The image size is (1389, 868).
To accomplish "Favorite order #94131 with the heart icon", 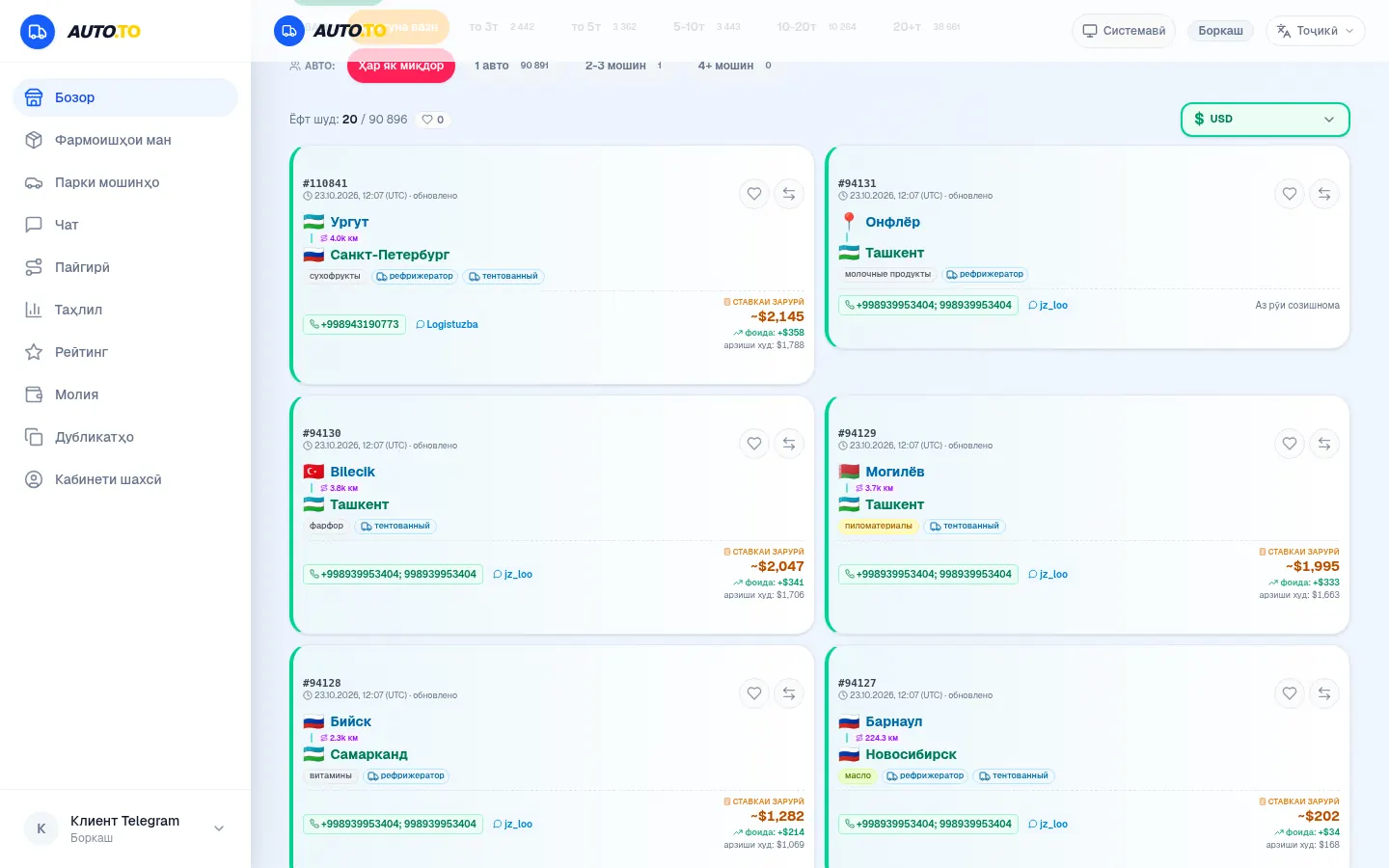I will pyautogui.click(x=1290, y=194).
